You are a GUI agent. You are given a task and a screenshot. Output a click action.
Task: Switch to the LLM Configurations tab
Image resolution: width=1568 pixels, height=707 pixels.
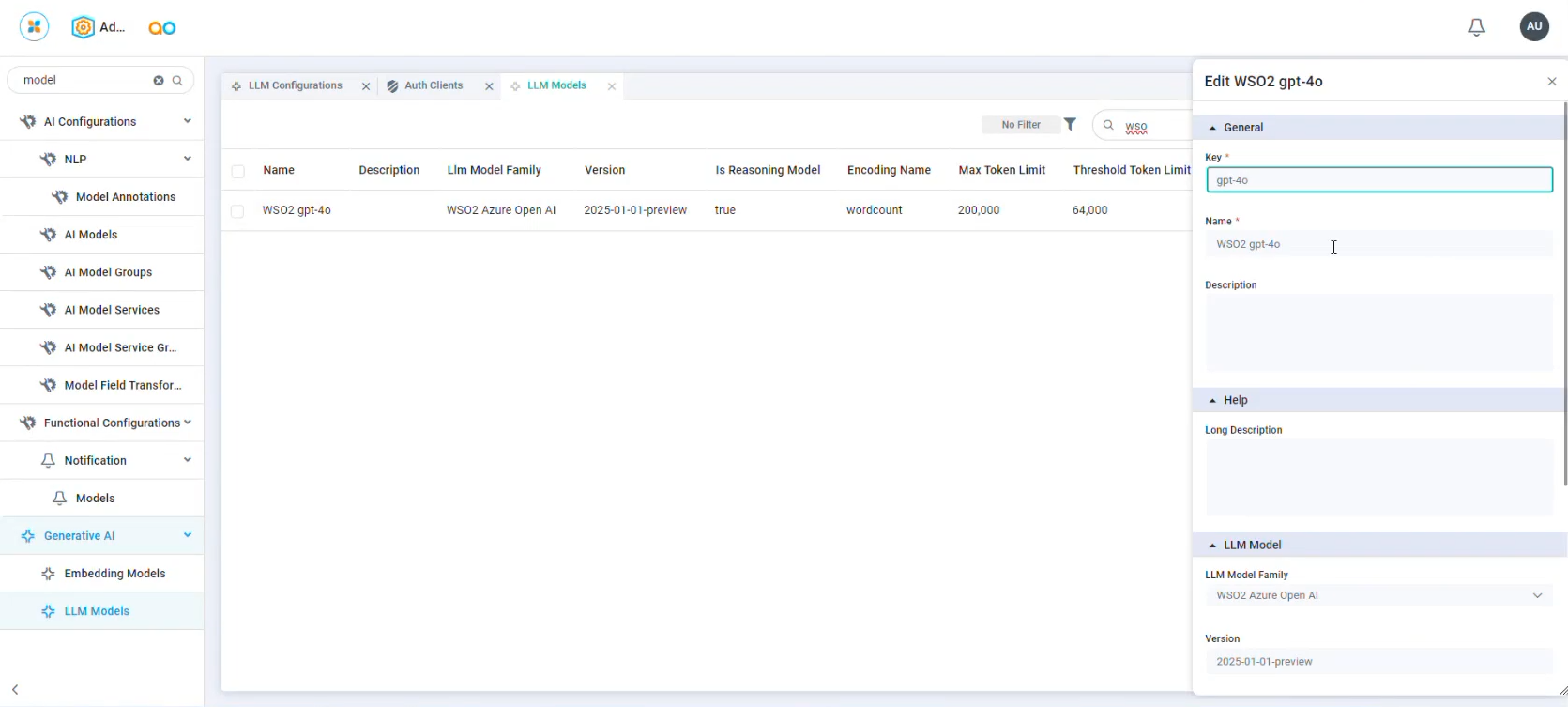coord(295,85)
